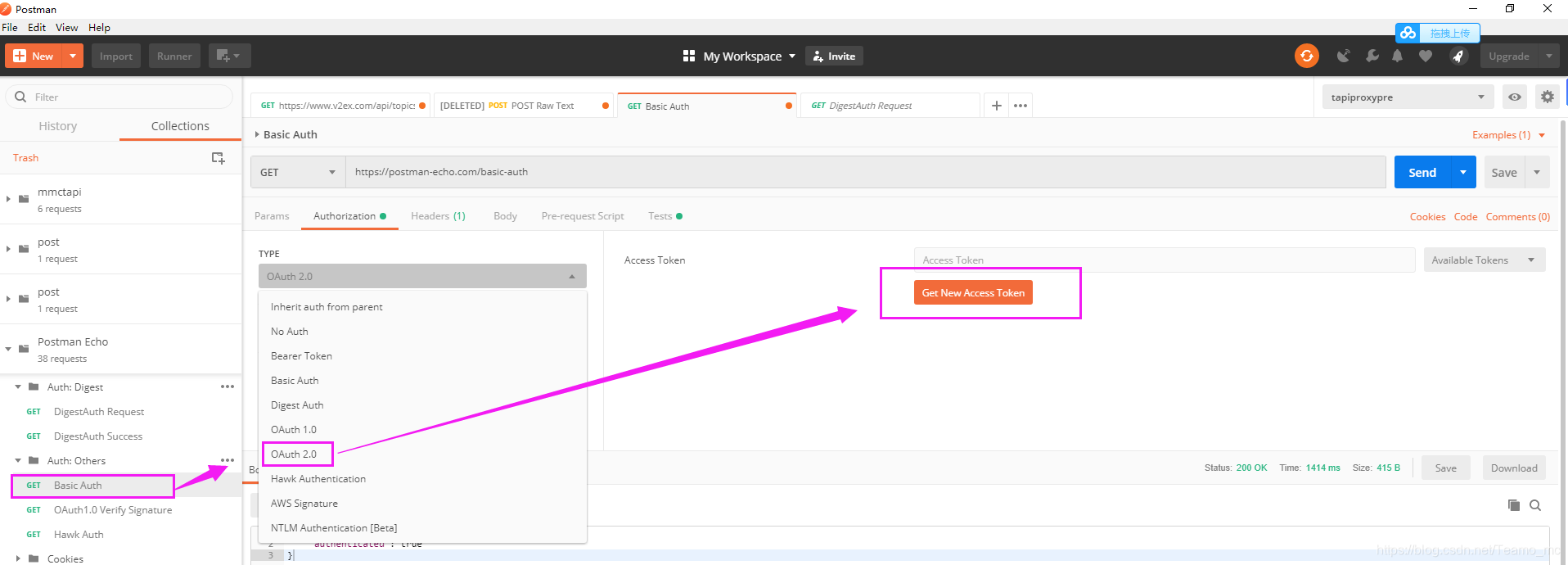Click the mmctapi collection folder icon

point(24,199)
